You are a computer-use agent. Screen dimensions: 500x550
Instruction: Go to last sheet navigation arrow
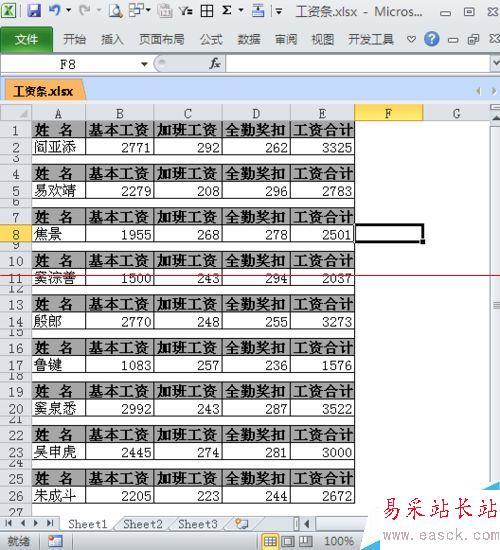tap(50, 523)
